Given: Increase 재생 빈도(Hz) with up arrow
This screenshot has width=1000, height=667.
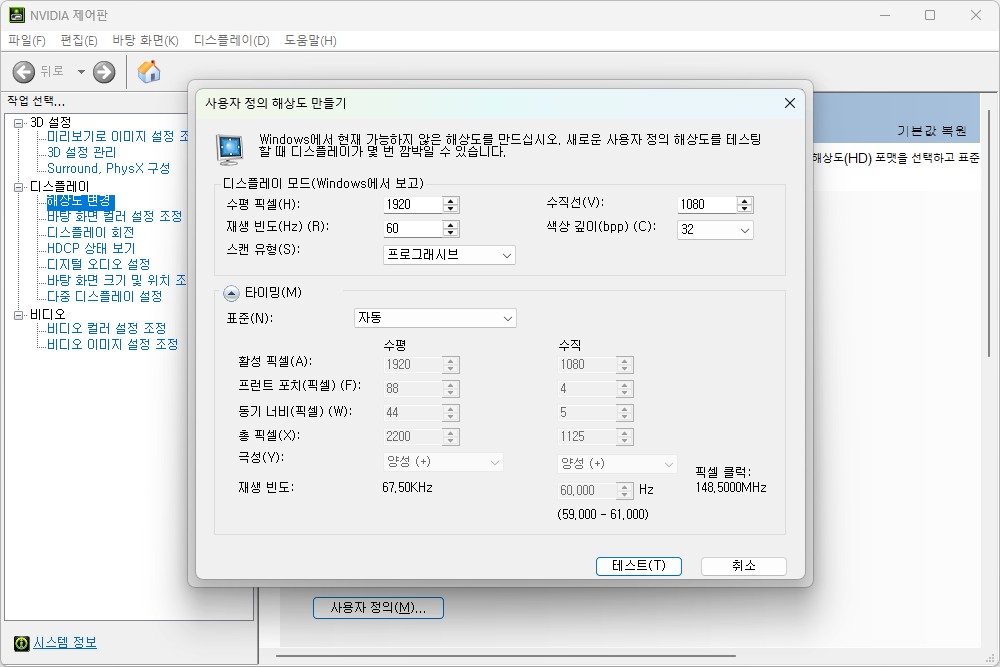Looking at the screenshot, I should click(451, 225).
